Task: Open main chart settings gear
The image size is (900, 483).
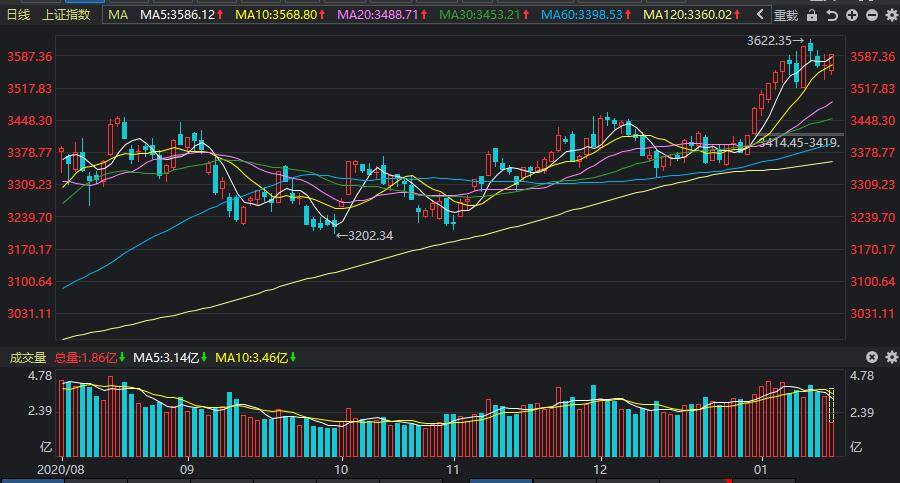Action: pyautogui.click(x=891, y=16)
